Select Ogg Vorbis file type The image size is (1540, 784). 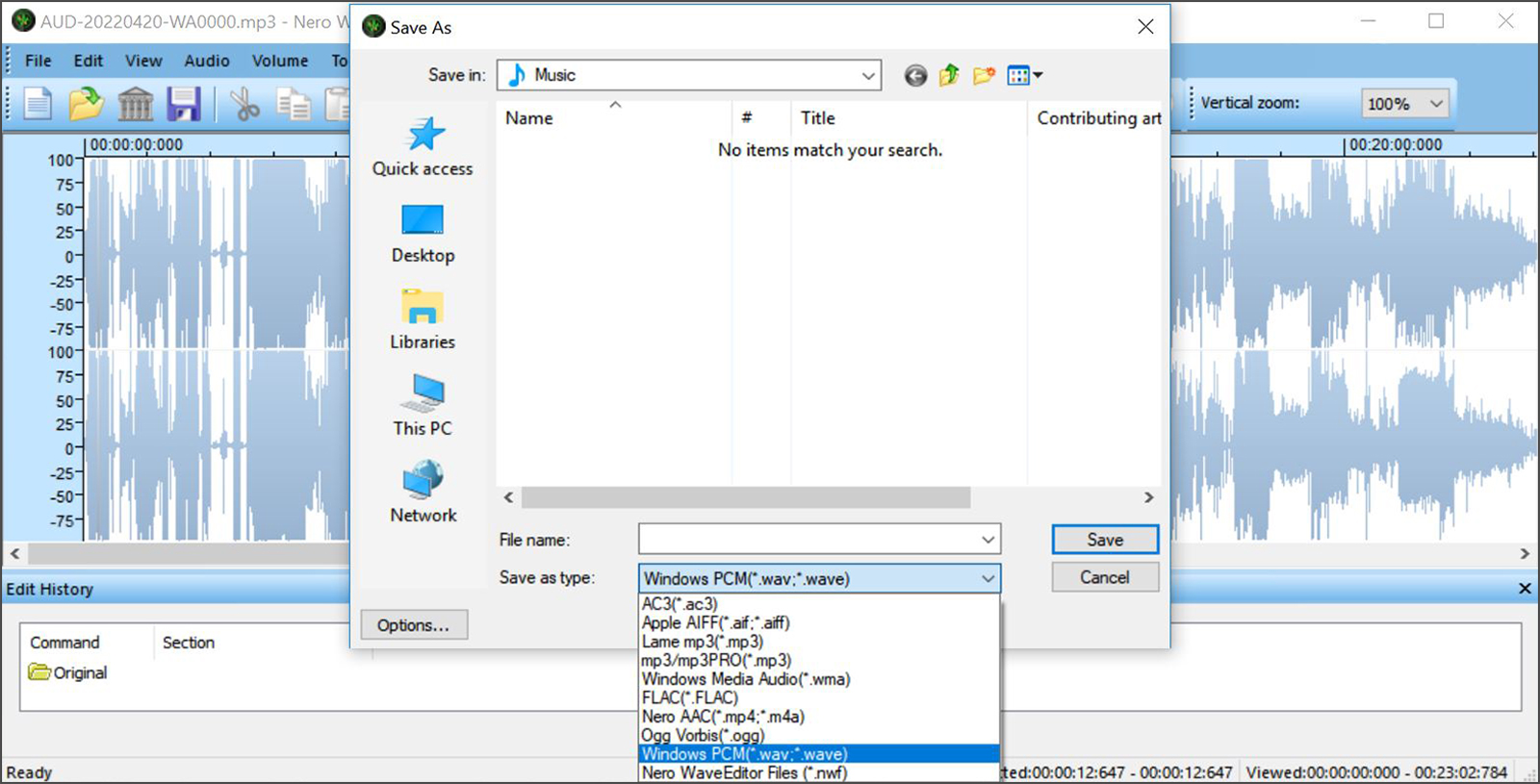[819, 735]
